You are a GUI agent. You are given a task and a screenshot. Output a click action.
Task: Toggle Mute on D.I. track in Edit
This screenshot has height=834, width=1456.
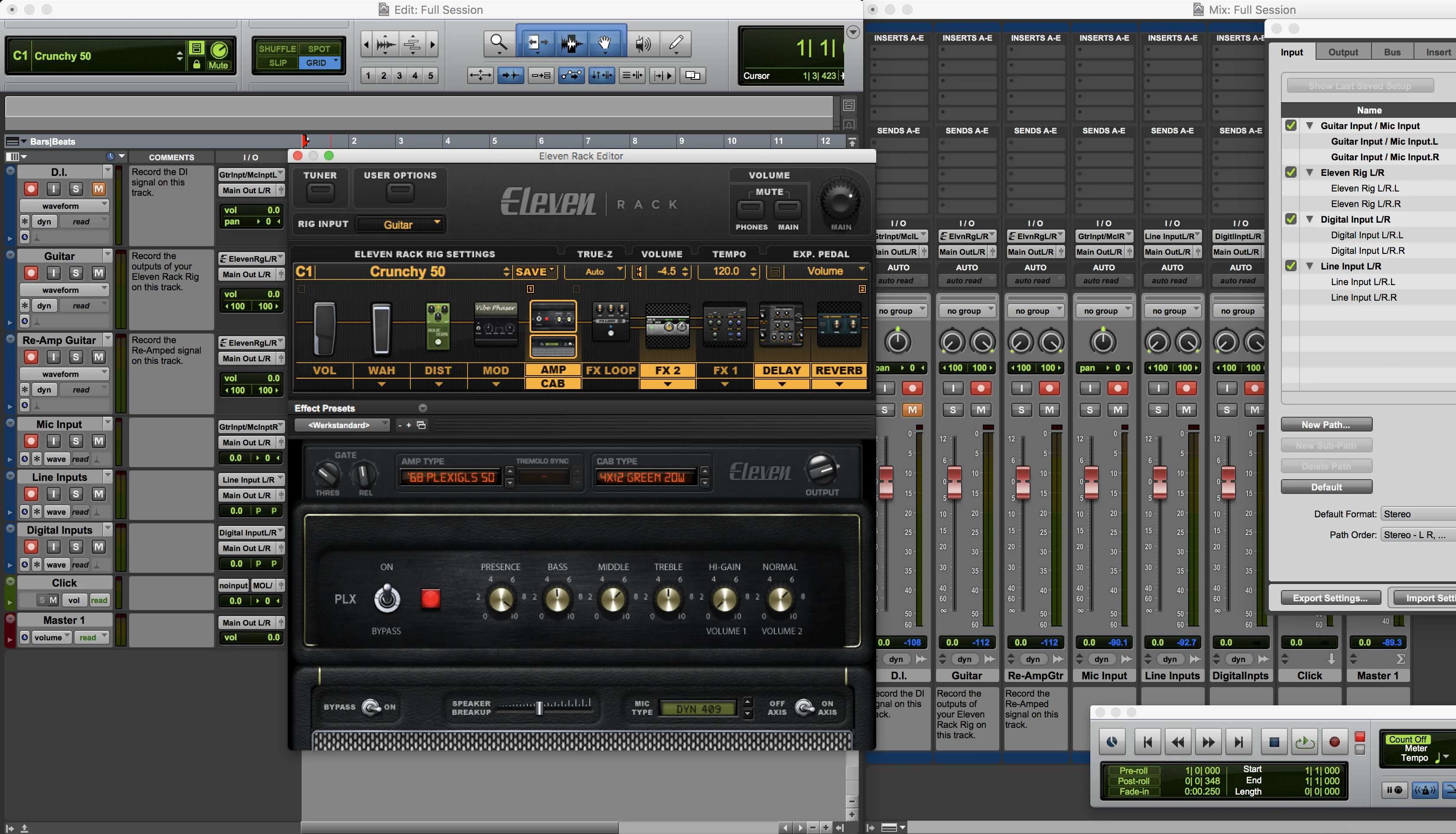click(x=98, y=188)
